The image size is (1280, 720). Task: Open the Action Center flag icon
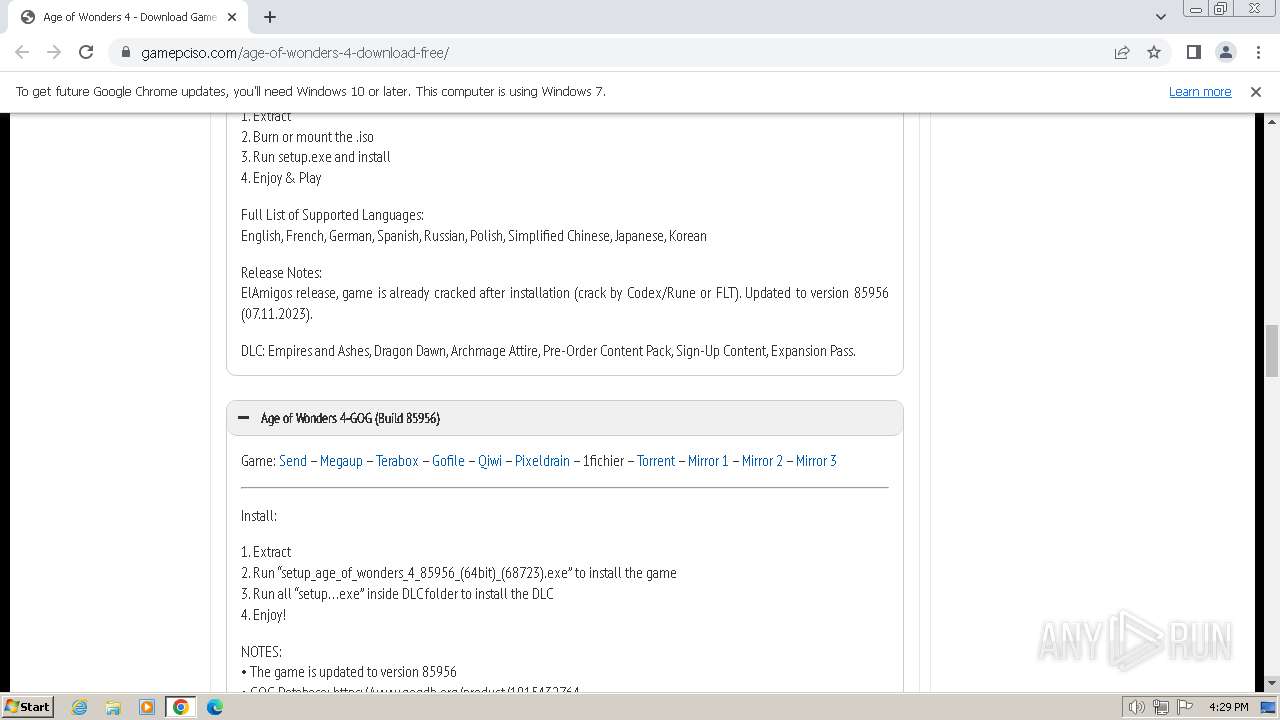tap(1185, 707)
